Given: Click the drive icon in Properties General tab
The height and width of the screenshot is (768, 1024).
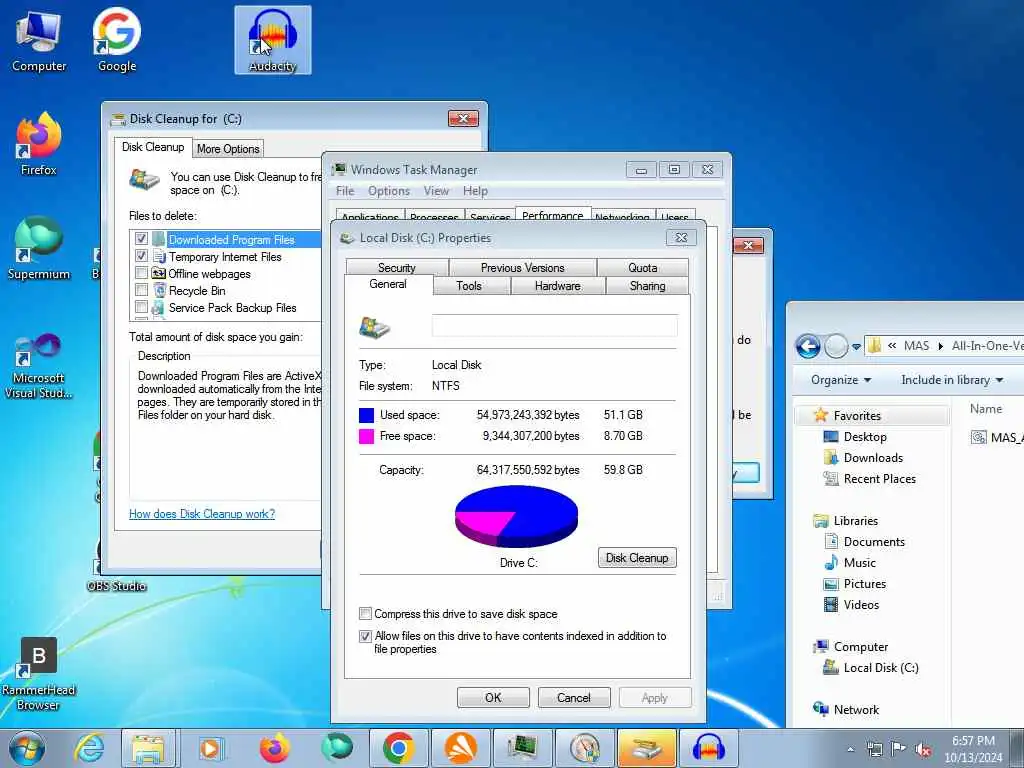Looking at the screenshot, I should (x=375, y=327).
